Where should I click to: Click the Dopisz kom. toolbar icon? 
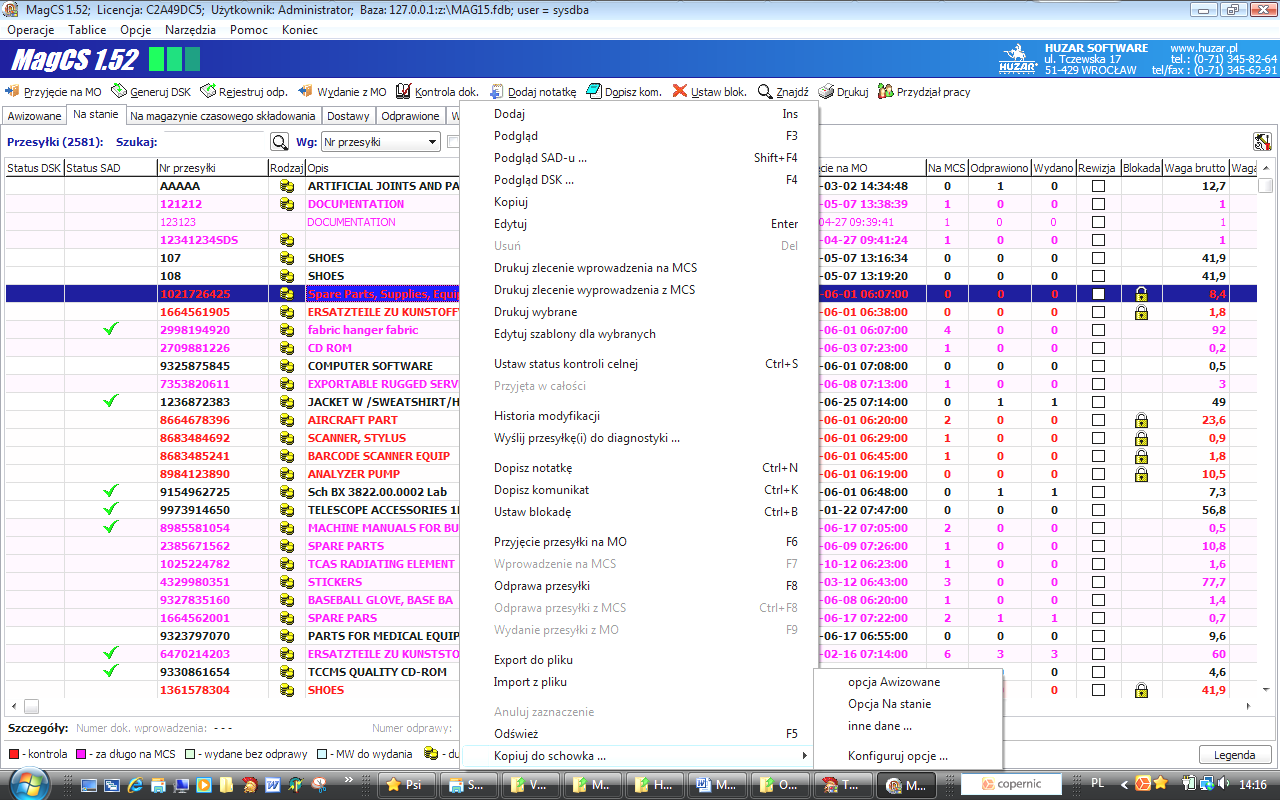click(595, 91)
